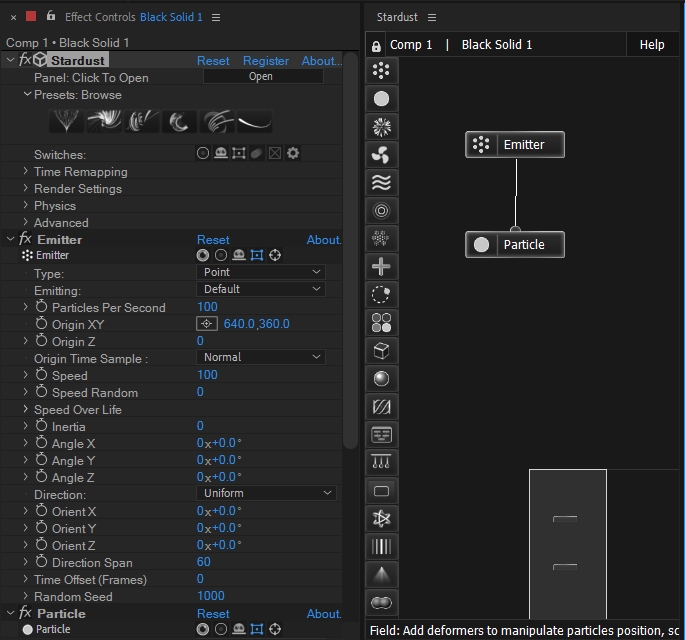
Task: Click crosshair icon in Emitter row
Action: 275,255
